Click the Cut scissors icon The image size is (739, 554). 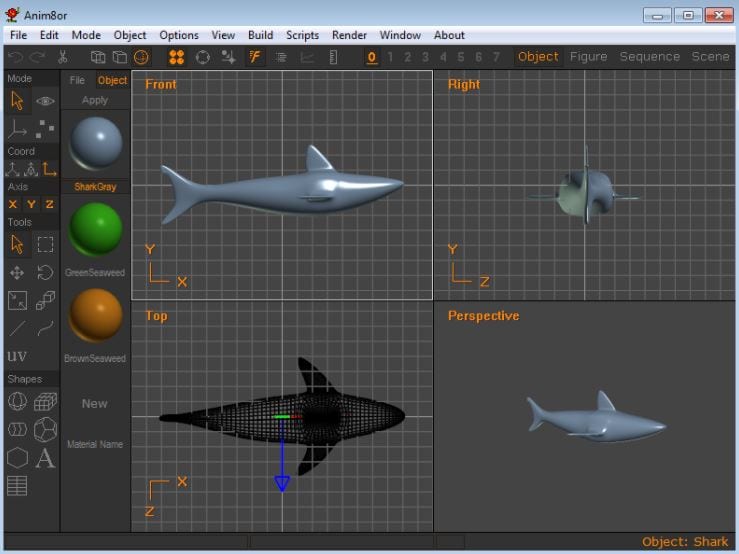[62, 57]
